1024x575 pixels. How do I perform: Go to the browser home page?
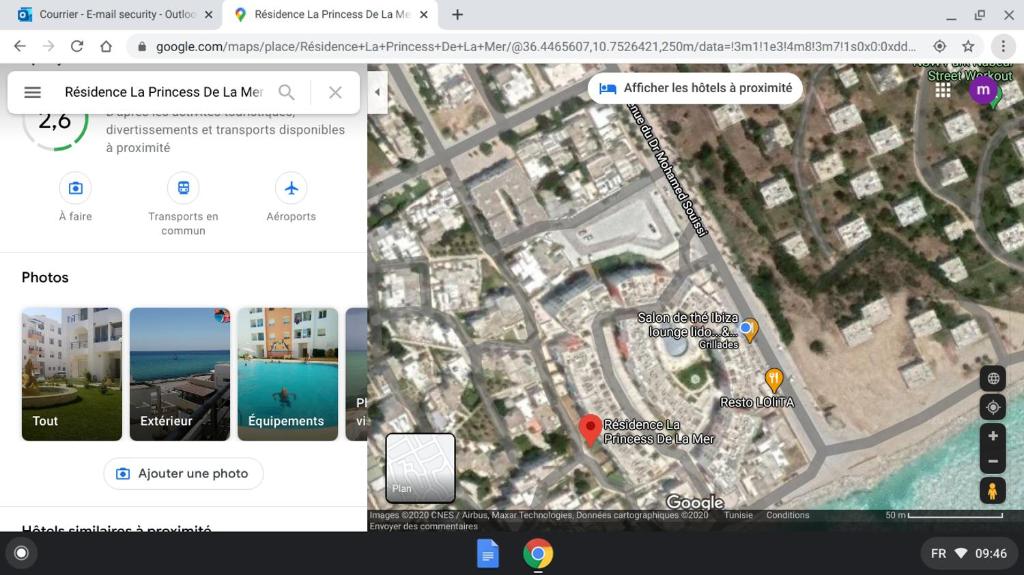(x=106, y=46)
